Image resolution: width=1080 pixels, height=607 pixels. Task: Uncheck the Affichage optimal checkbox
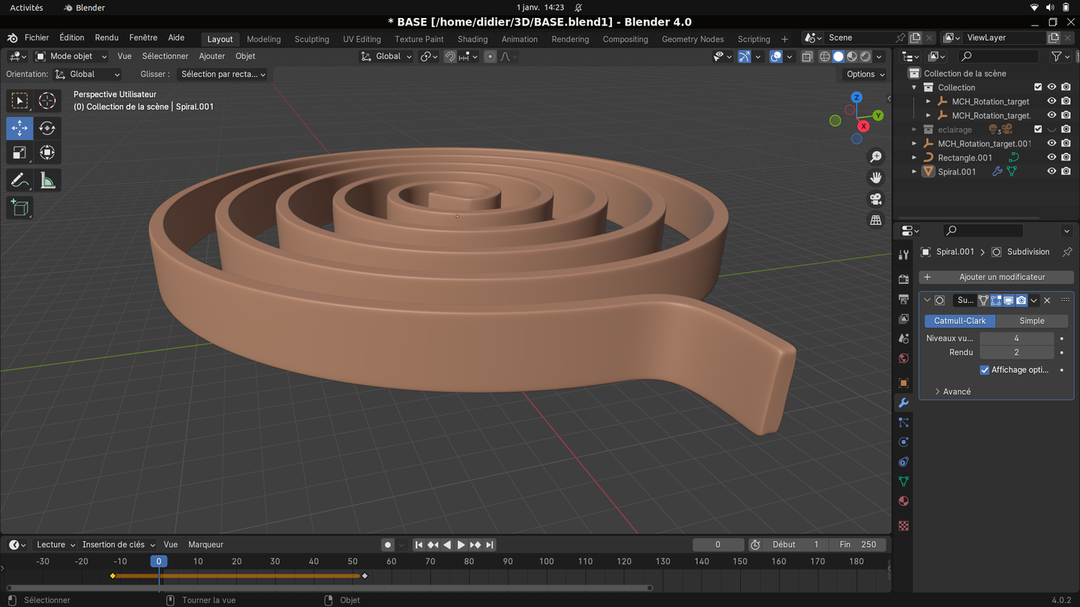[x=985, y=370]
